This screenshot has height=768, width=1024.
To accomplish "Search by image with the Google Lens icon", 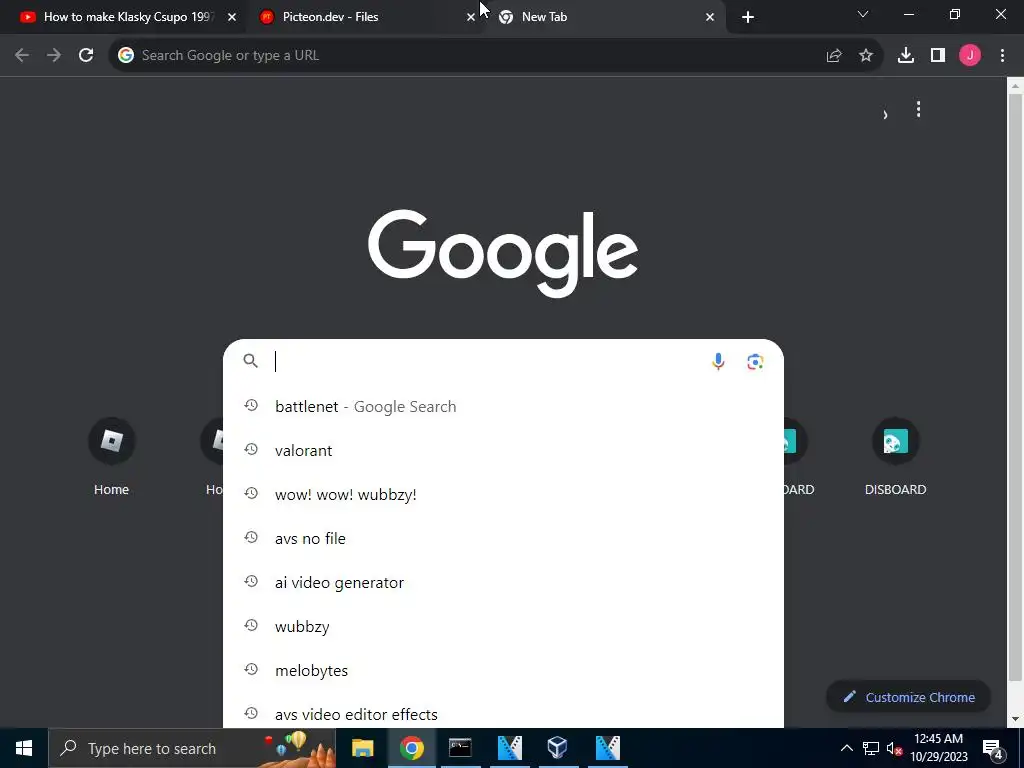I will tap(755, 361).
